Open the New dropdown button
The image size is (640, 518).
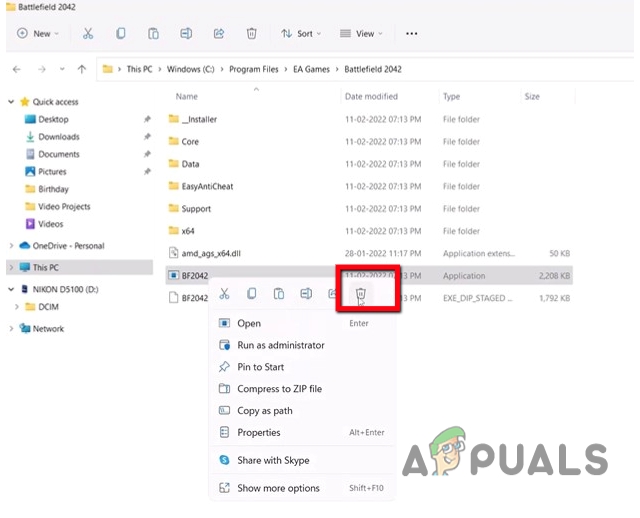pyautogui.click(x=38, y=33)
